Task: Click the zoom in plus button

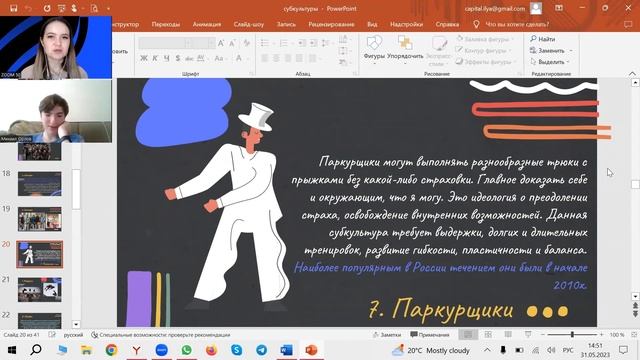Action: point(601,335)
